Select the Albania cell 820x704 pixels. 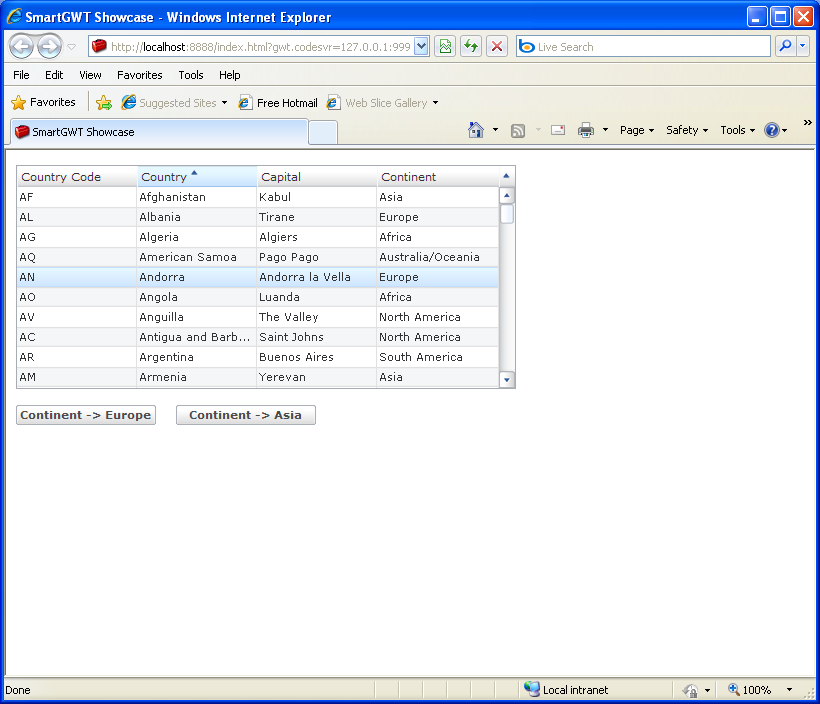197,217
